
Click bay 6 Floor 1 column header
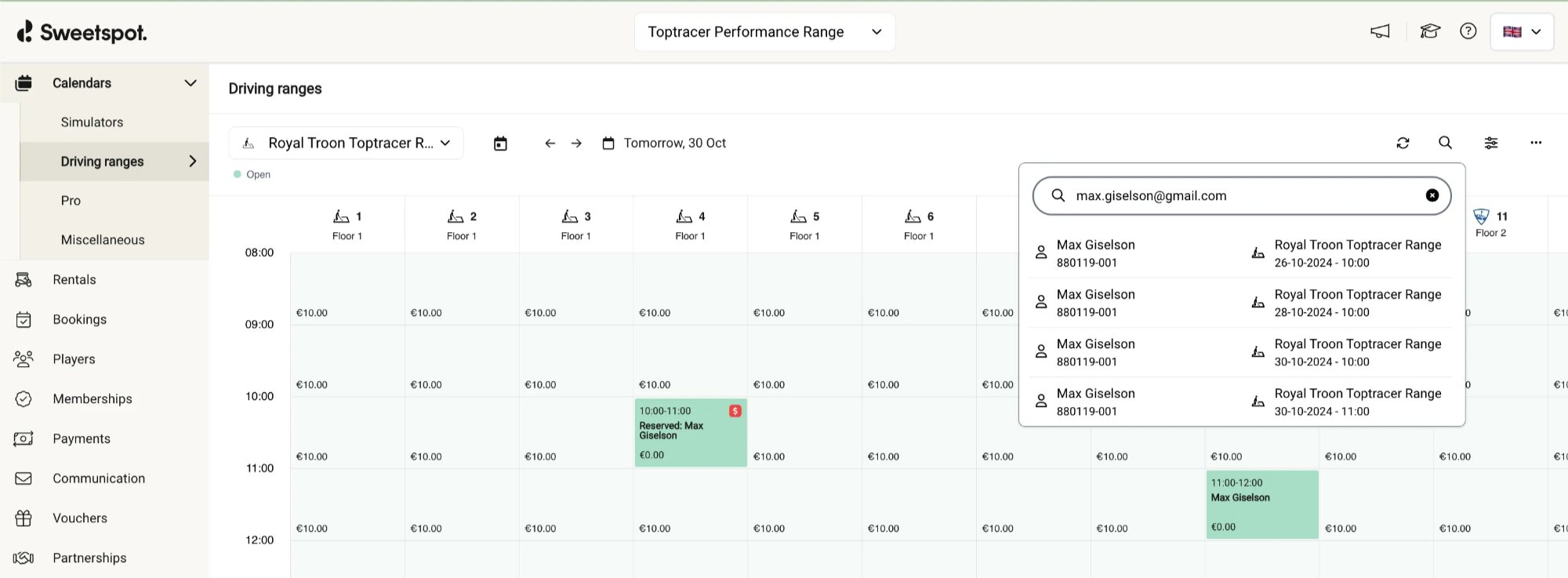pyautogui.click(x=920, y=224)
